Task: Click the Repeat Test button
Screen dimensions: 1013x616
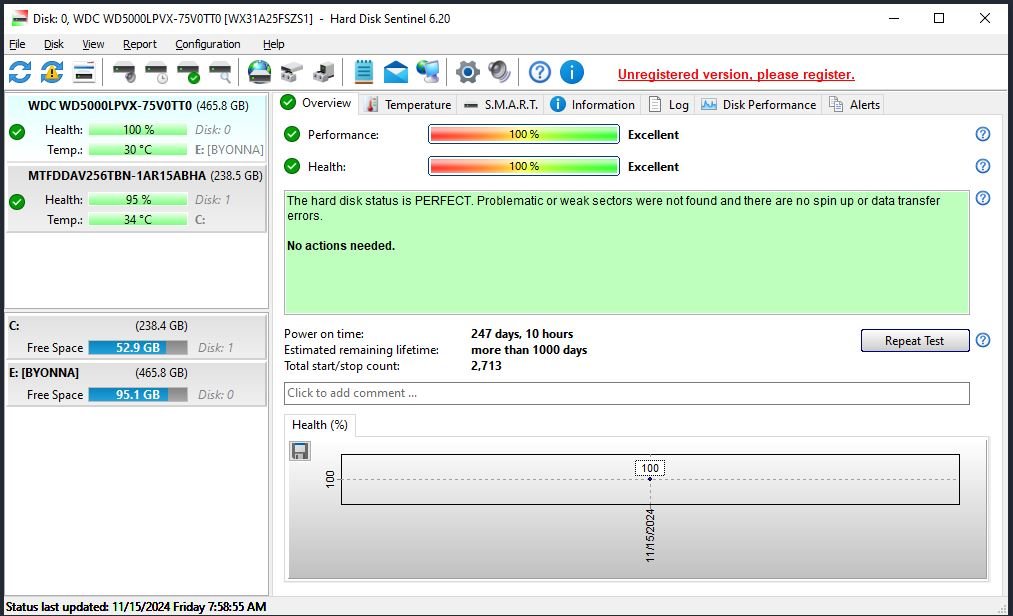Action: coord(915,341)
